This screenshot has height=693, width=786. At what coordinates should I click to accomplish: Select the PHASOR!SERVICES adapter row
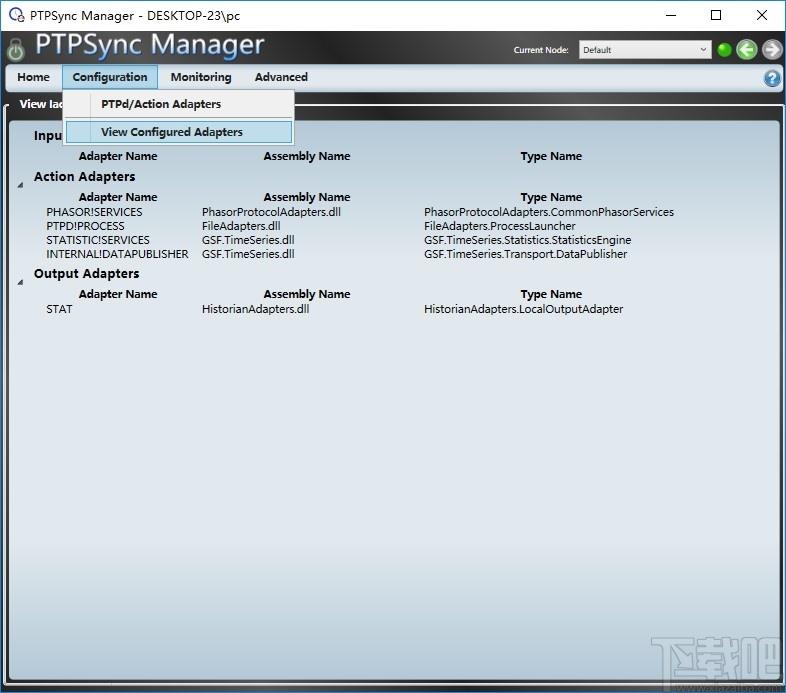359,212
